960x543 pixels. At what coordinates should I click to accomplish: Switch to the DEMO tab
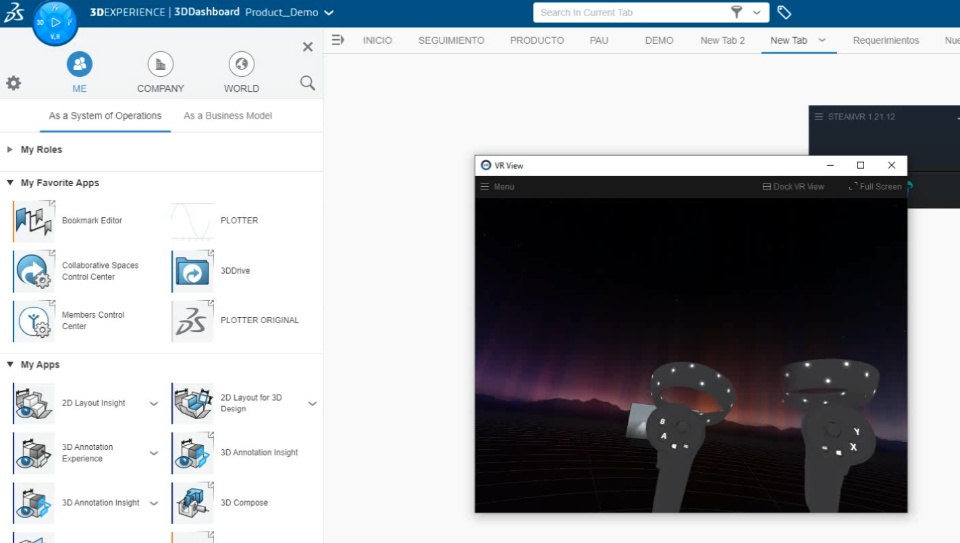(x=659, y=40)
